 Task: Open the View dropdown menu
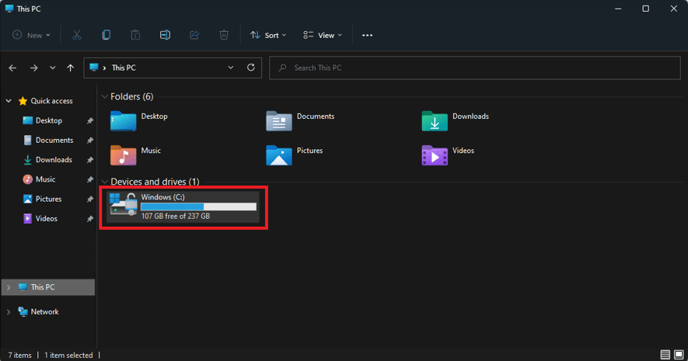point(322,35)
